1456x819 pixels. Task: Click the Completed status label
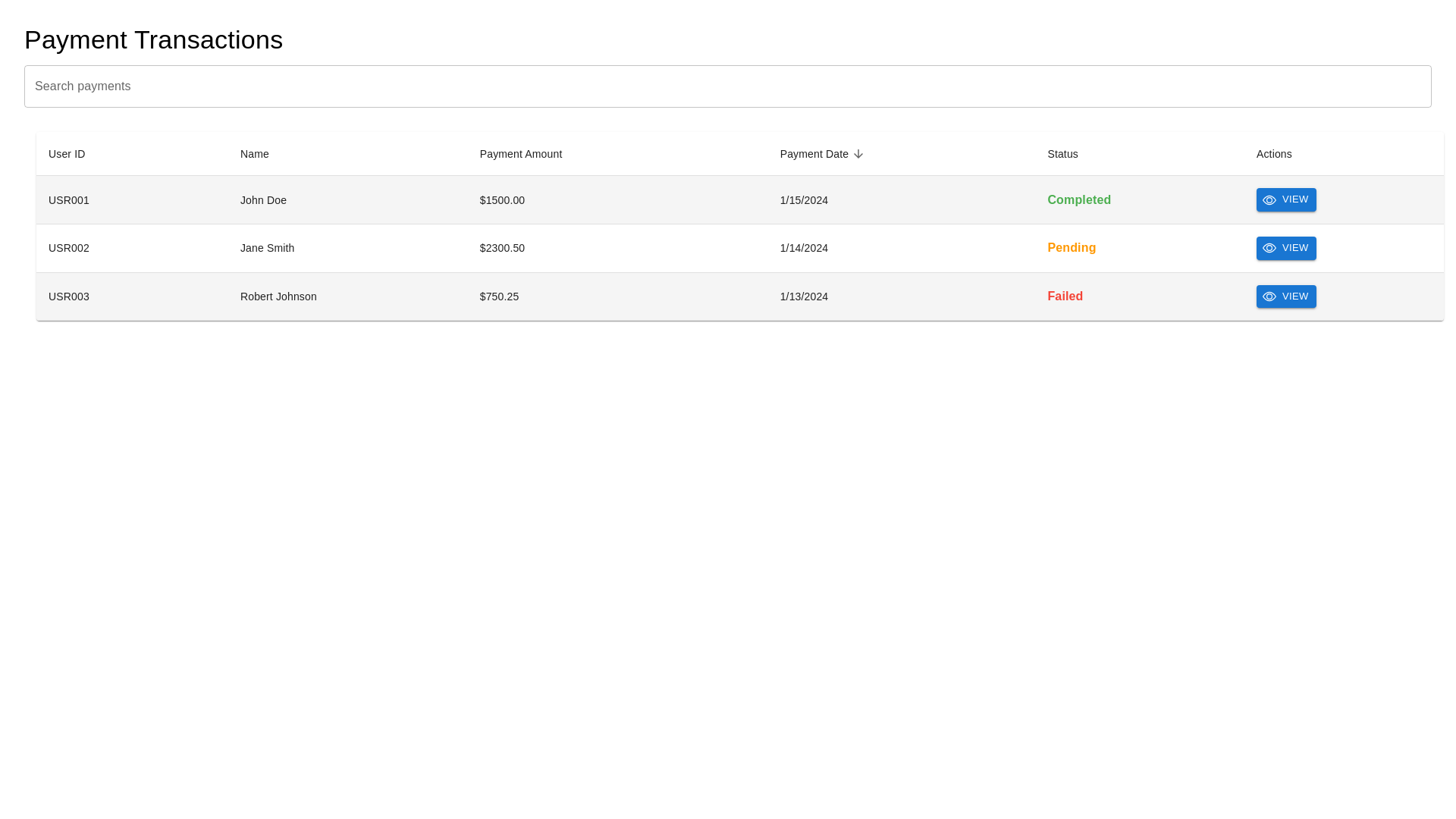point(1078,199)
